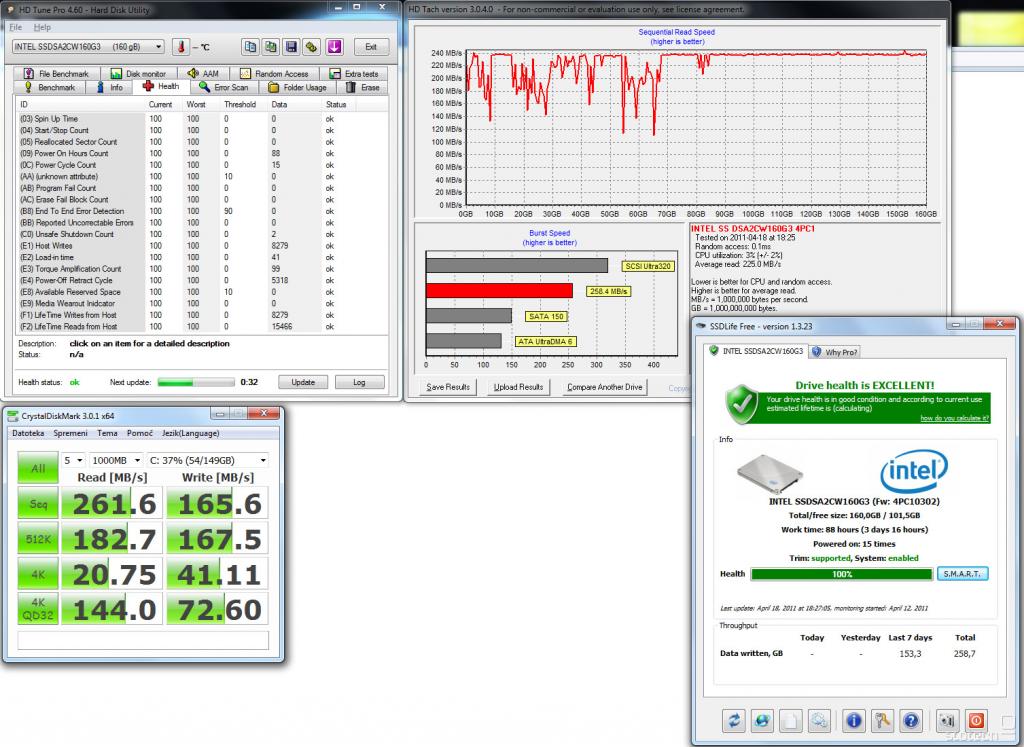Switch to the Disk monitor tab
This screenshot has height=747, width=1024.
tap(138, 74)
